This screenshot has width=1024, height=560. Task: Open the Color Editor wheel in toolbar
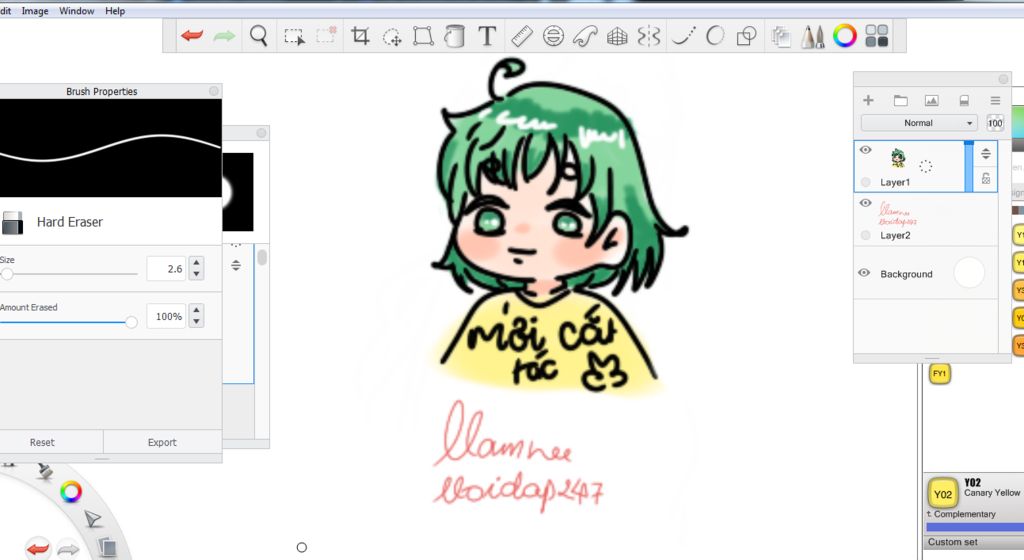(x=844, y=36)
